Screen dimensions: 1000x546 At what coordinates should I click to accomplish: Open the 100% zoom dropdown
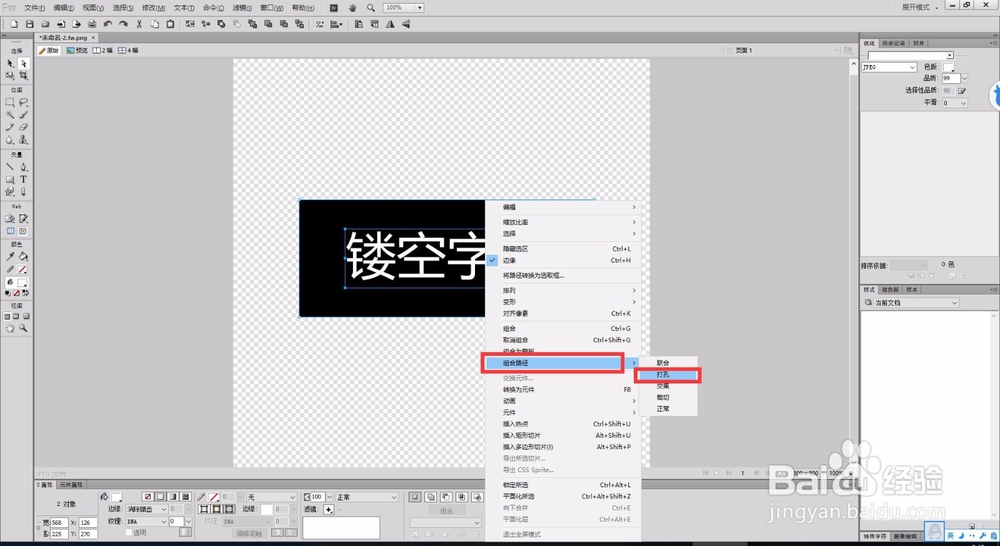[420, 8]
